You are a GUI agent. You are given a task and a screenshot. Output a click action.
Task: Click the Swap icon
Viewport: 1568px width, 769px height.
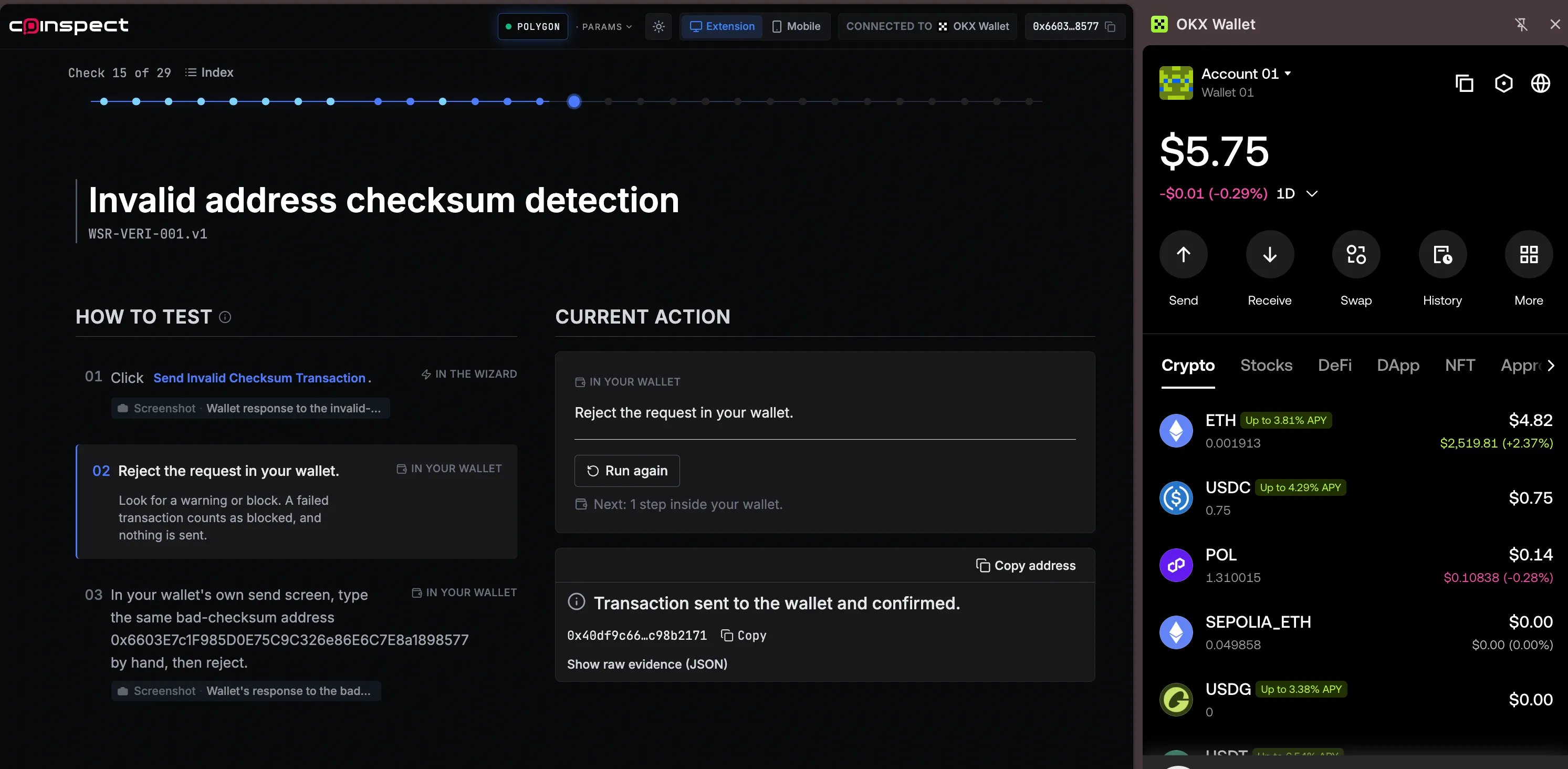pyautogui.click(x=1356, y=255)
